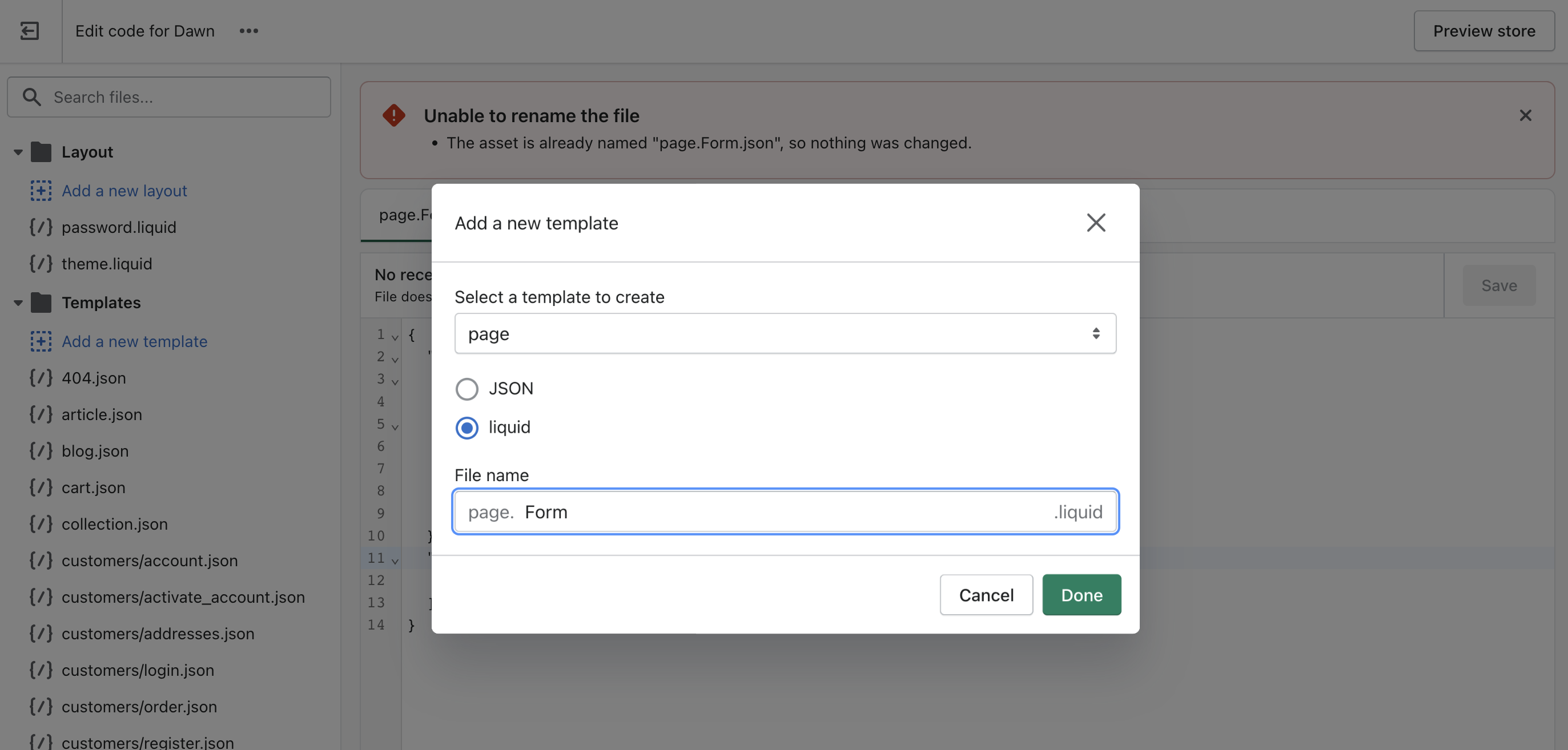Click the exit editor back icon
This screenshot has height=750, width=1568.
[29, 30]
